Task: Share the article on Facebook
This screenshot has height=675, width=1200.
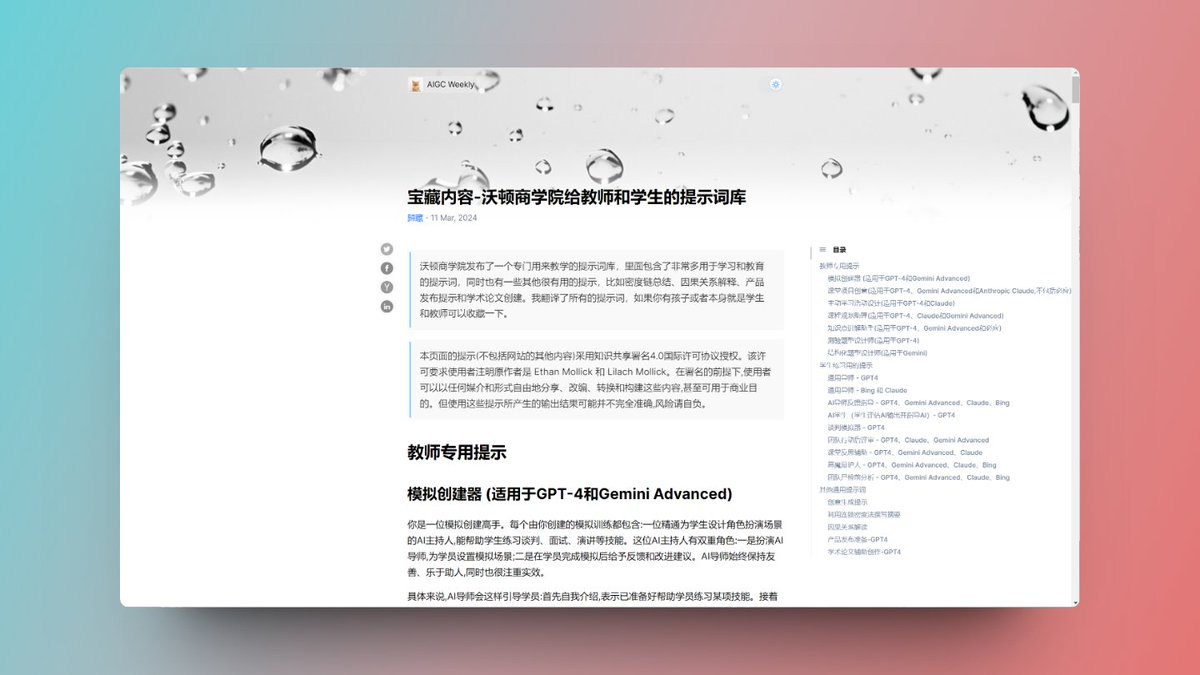Action: coord(387,268)
